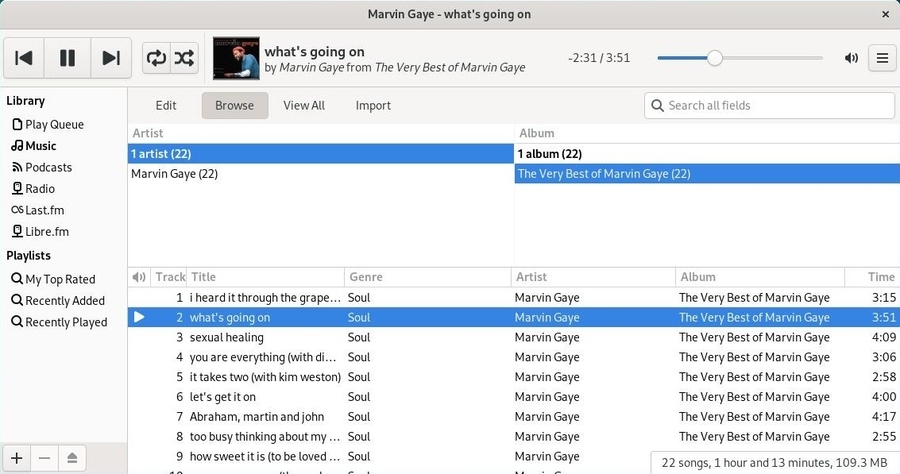Click the playing indicator on track 2
Viewport: 900px width, 474px height.
point(139,317)
